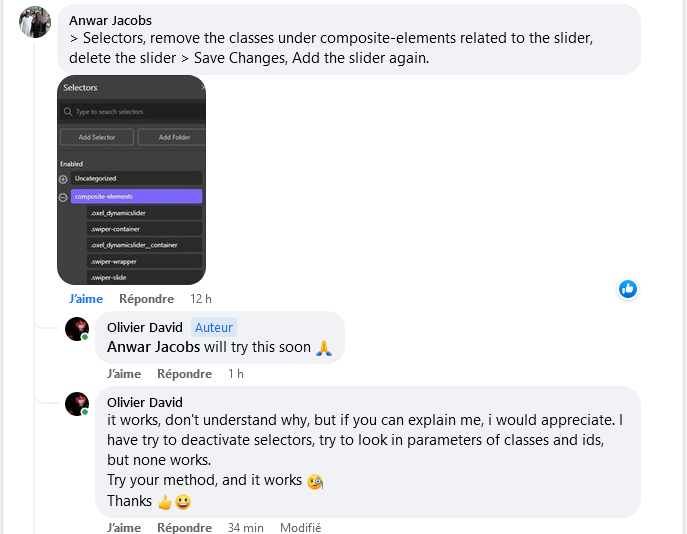Screen dimensions: 687x534
Task: Click Répondre under the 'it works' comment
Action: tap(184, 527)
